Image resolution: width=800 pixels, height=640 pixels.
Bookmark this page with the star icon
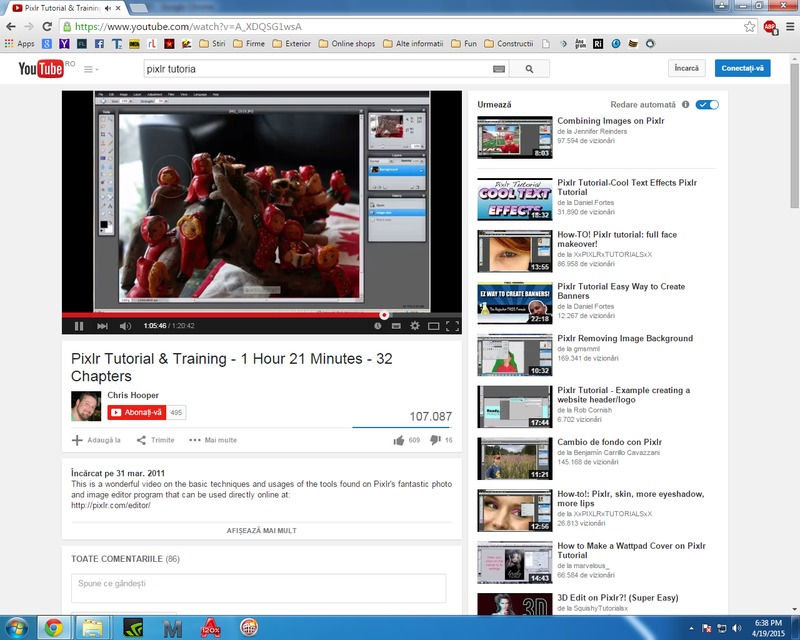749,27
